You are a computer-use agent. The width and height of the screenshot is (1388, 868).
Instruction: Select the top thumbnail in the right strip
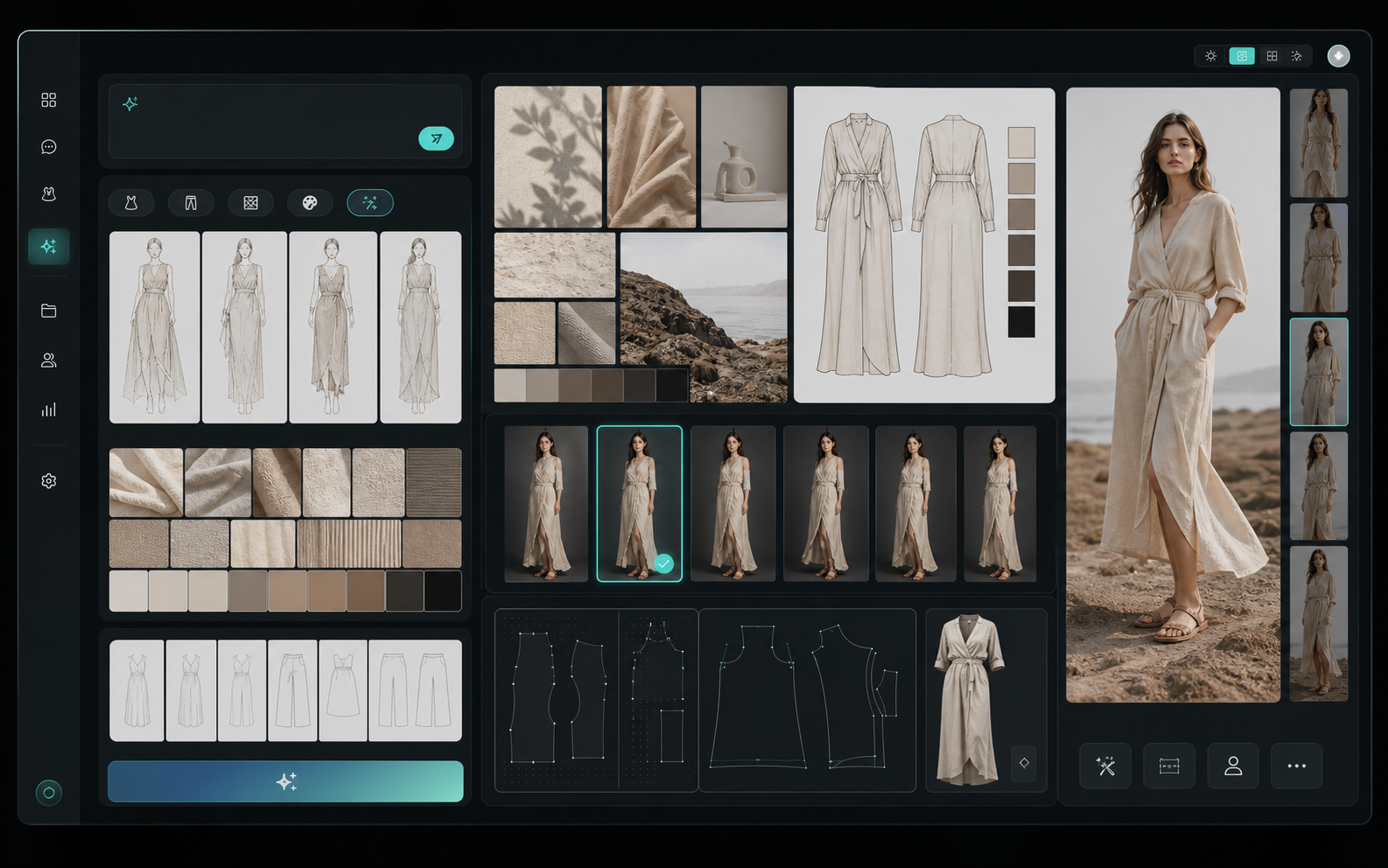tap(1319, 143)
